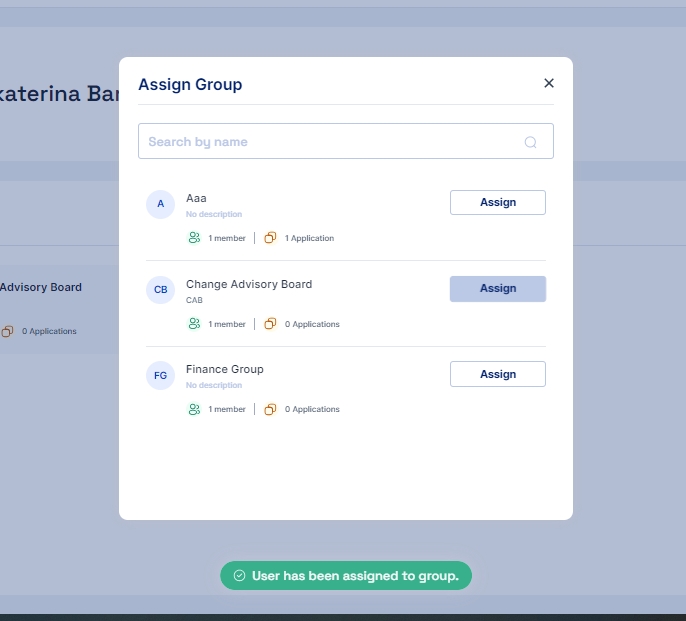Click the CB group avatar
This screenshot has width=686, height=621.
coord(160,290)
